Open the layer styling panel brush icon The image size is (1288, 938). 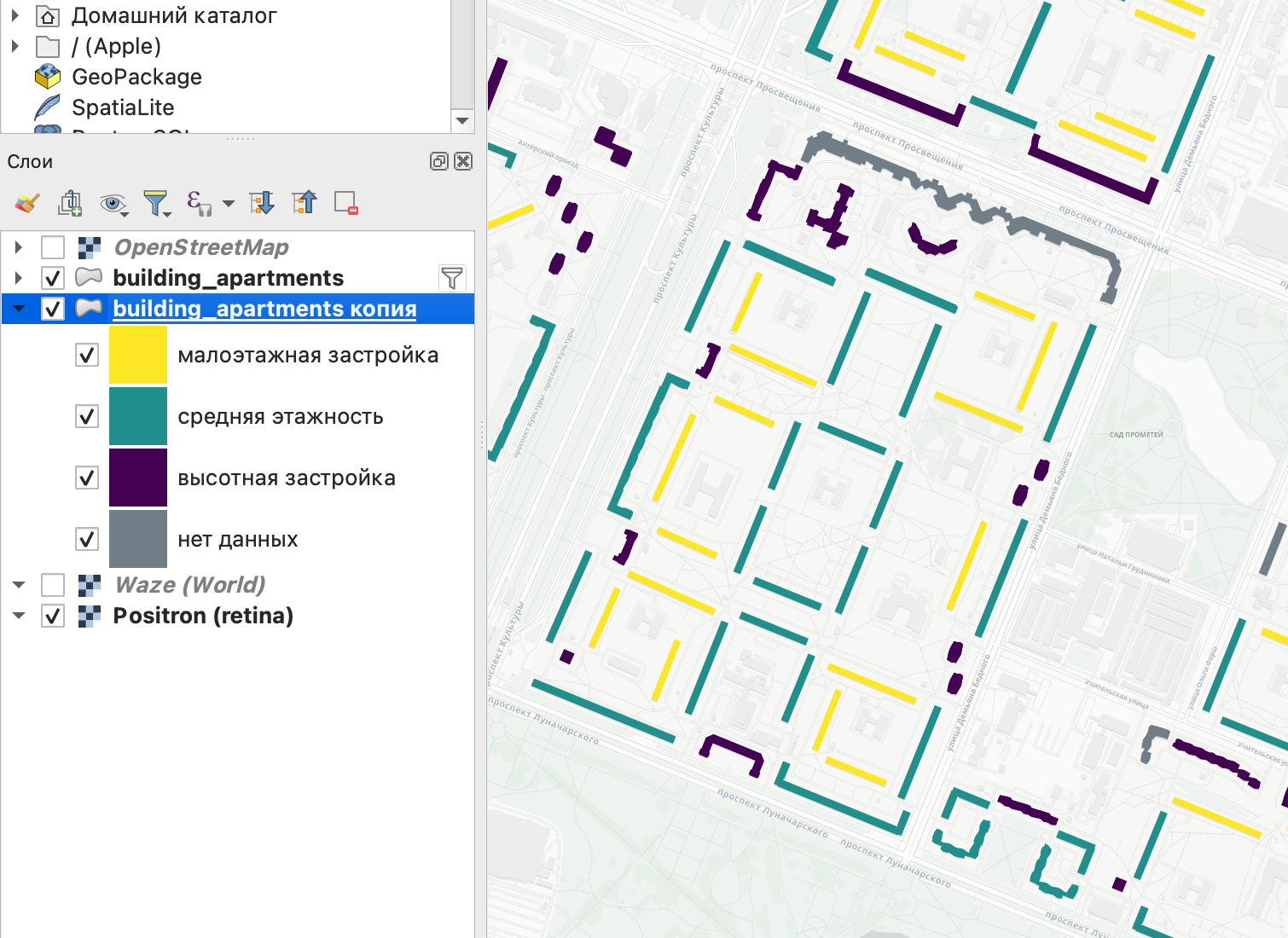pos(27,203)
